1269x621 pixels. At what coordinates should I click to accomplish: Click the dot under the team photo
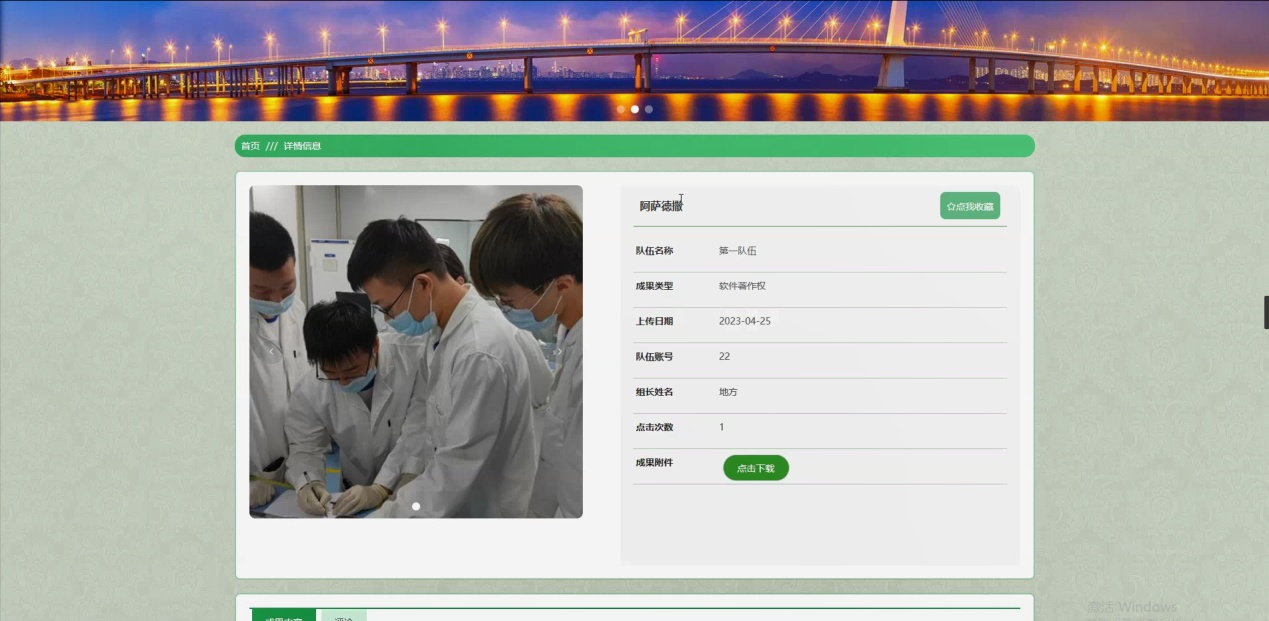(415, 506)
